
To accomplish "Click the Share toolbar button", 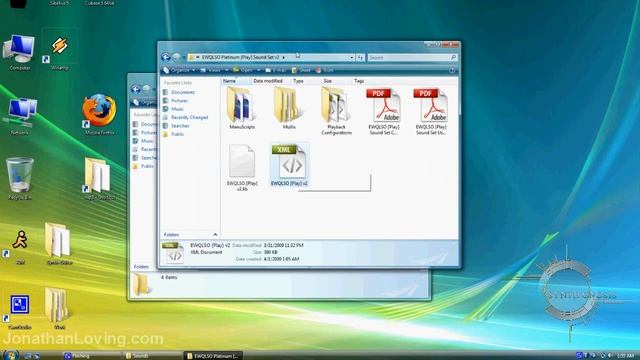I will point(301,70).
